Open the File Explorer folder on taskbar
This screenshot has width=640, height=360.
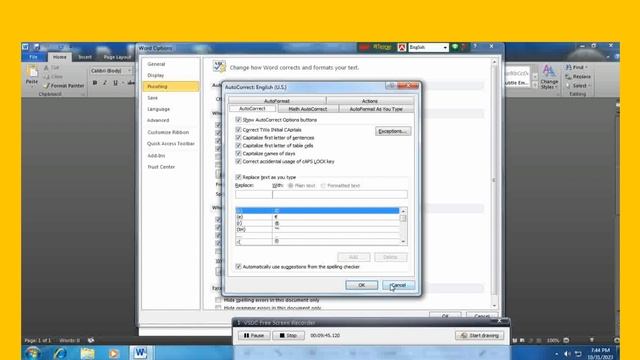click(87, 353)
